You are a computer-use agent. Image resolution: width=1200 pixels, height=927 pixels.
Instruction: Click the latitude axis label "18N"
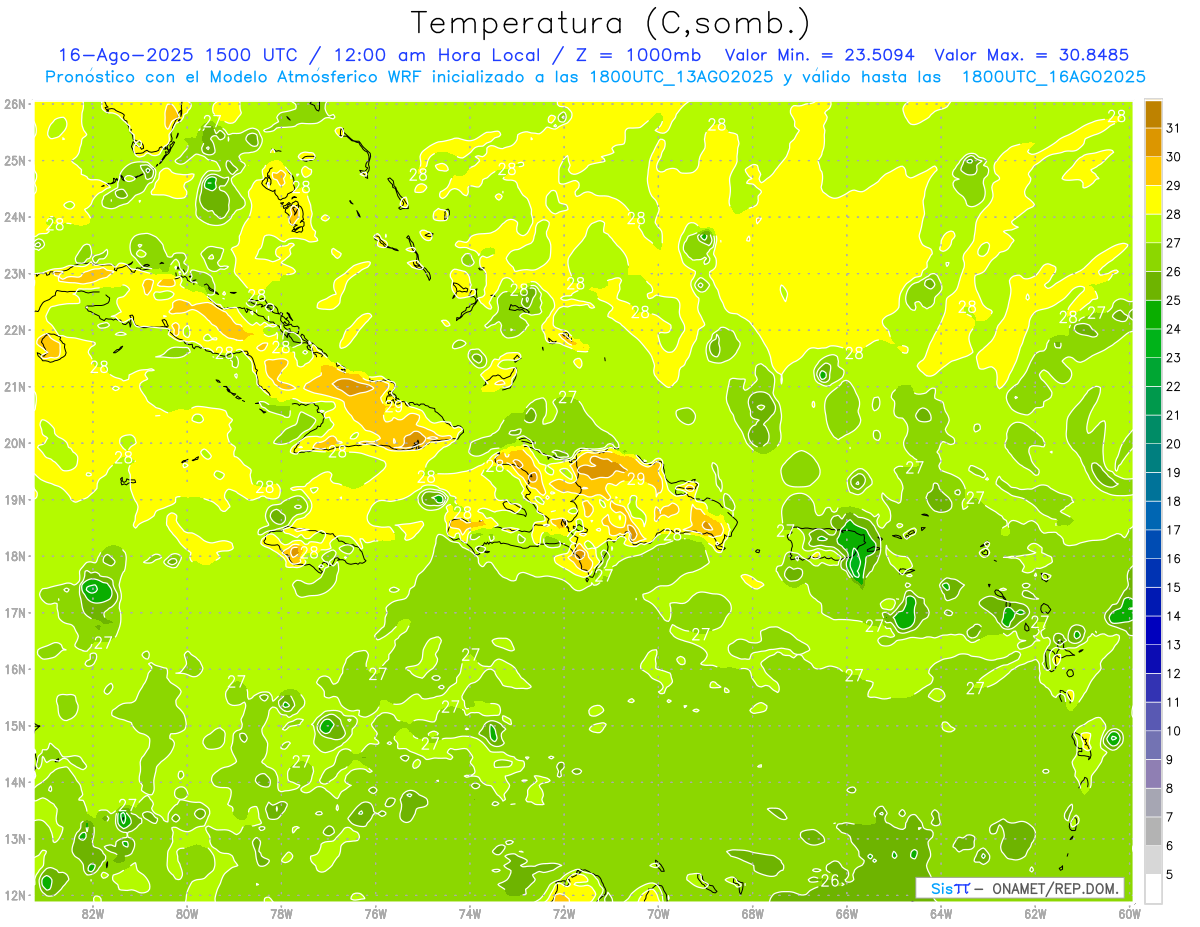click(x=15, y=556)
